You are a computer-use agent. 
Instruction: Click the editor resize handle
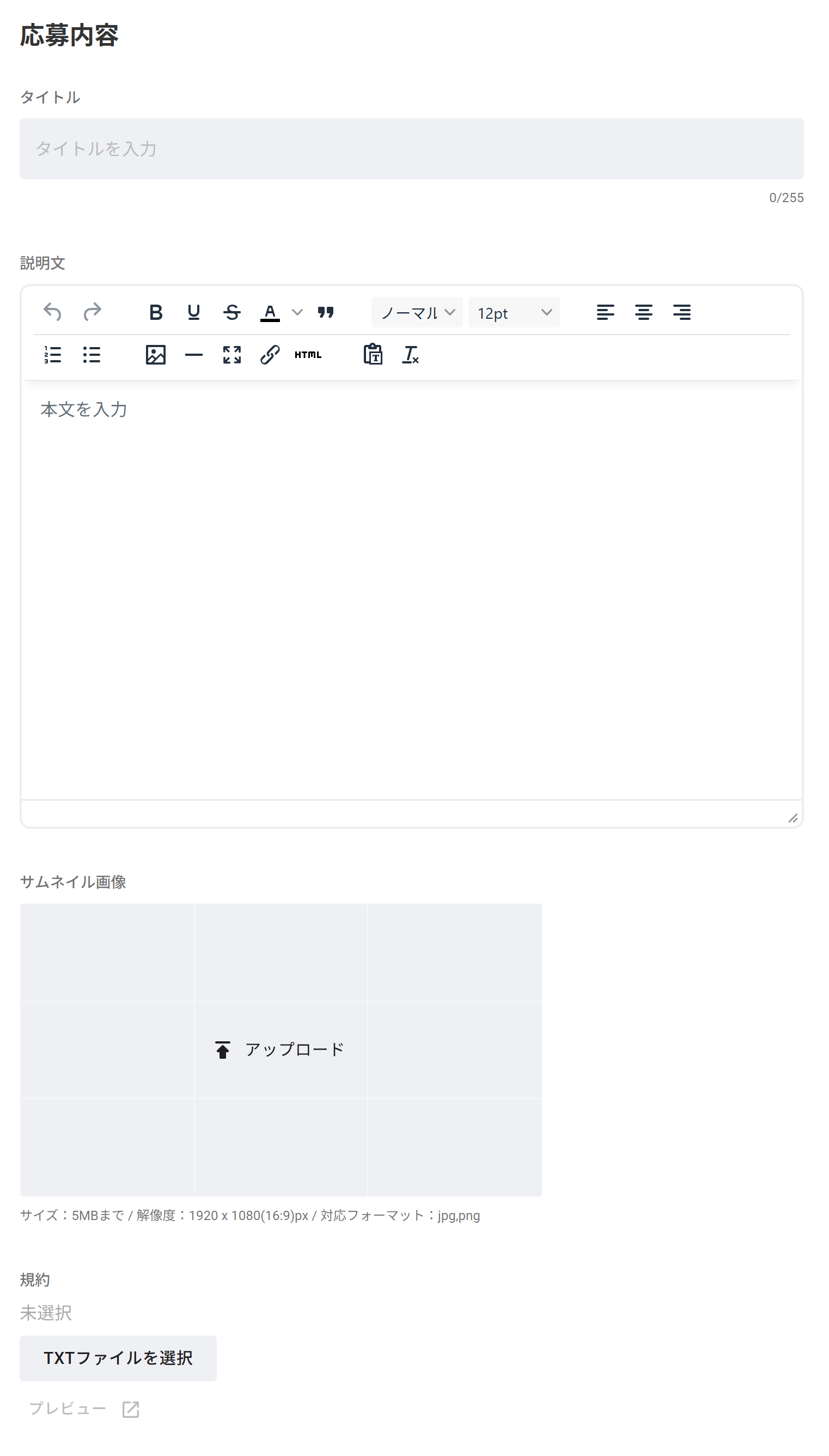(793, 819)
